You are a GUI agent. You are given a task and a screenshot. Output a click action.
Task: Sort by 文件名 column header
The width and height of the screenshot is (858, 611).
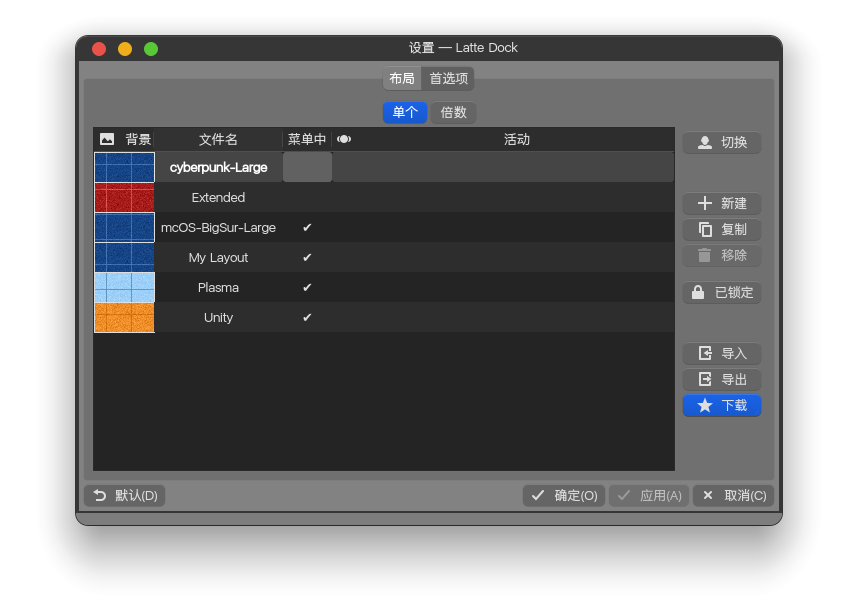pyautogui.click(x=218, y=139)
